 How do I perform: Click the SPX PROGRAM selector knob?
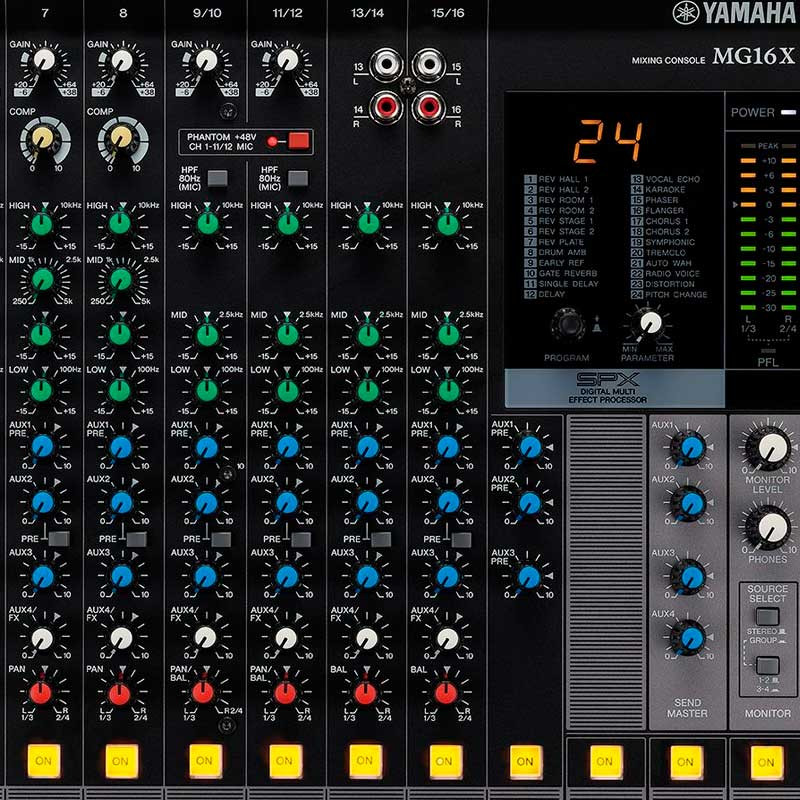(x=567, y=323)
